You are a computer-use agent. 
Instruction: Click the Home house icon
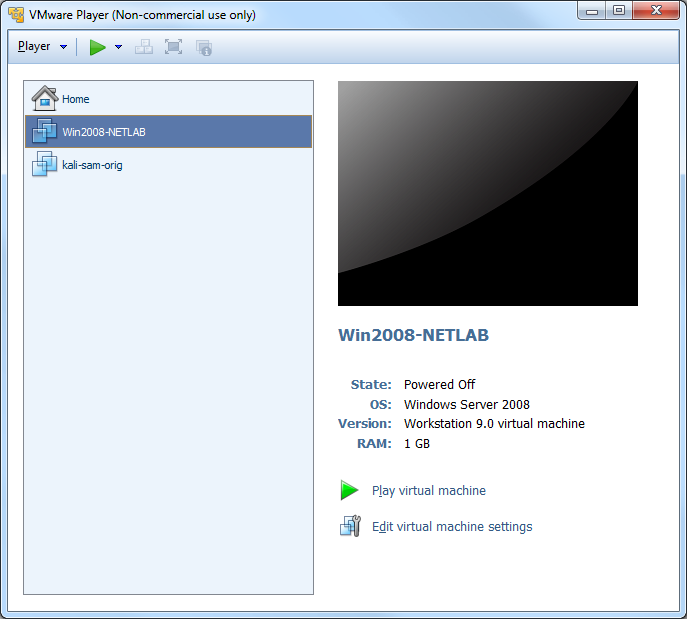pyautogui.click(x=44, y=98)
